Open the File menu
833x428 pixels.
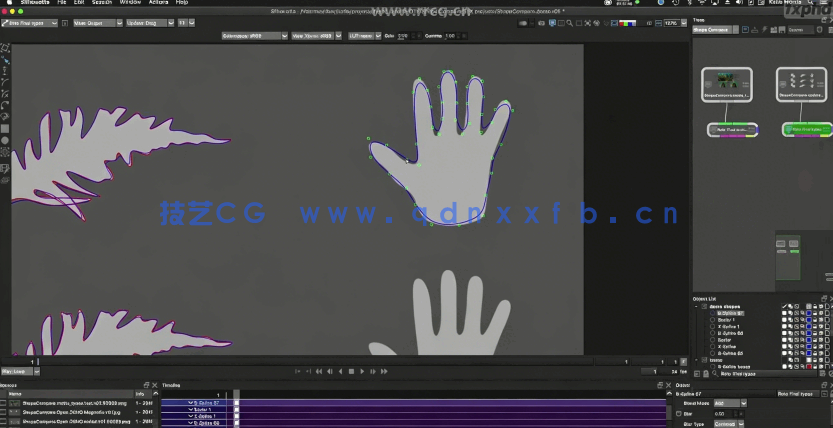click(x=62, y=3)
